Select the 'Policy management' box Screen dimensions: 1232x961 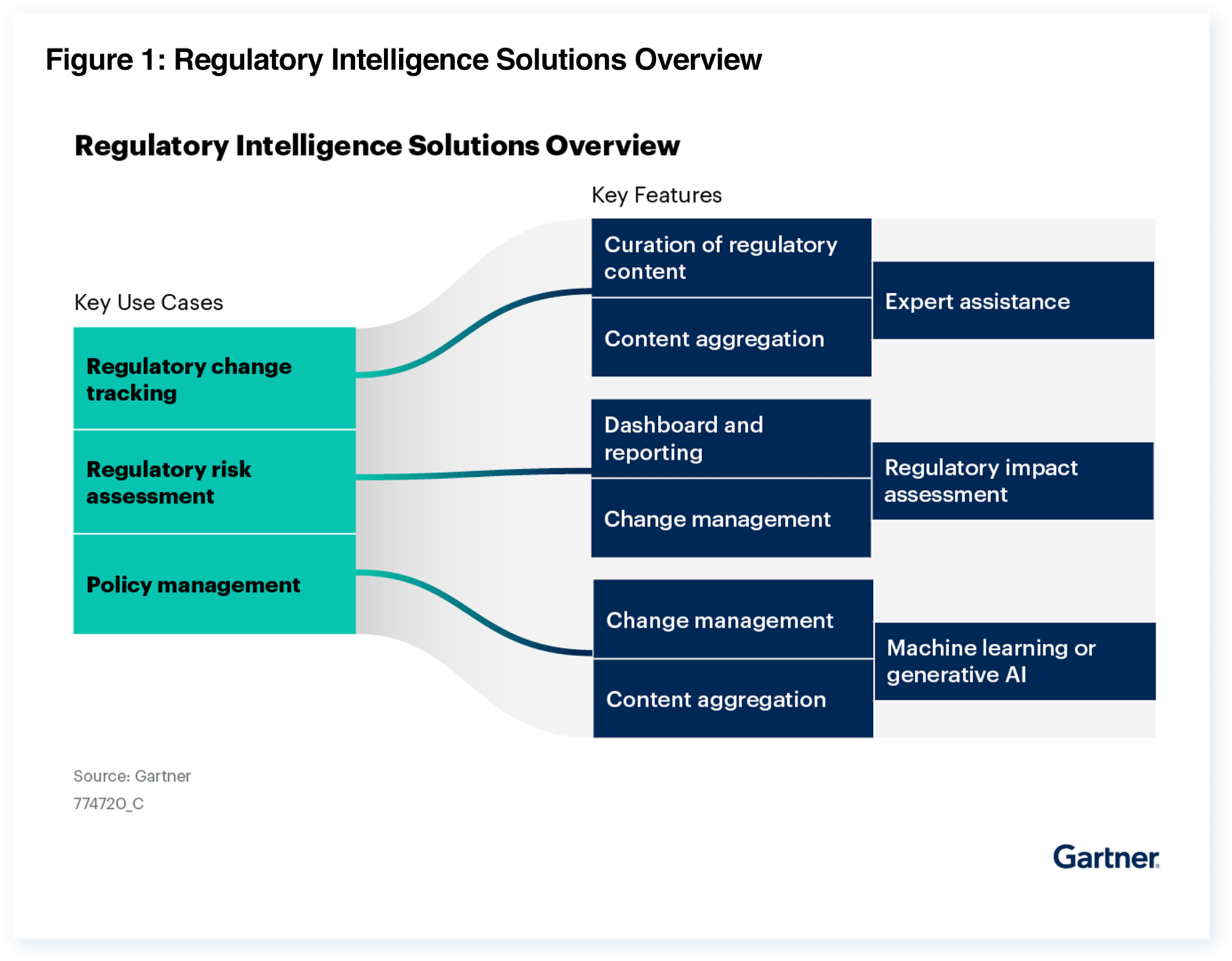pos(214,584)
